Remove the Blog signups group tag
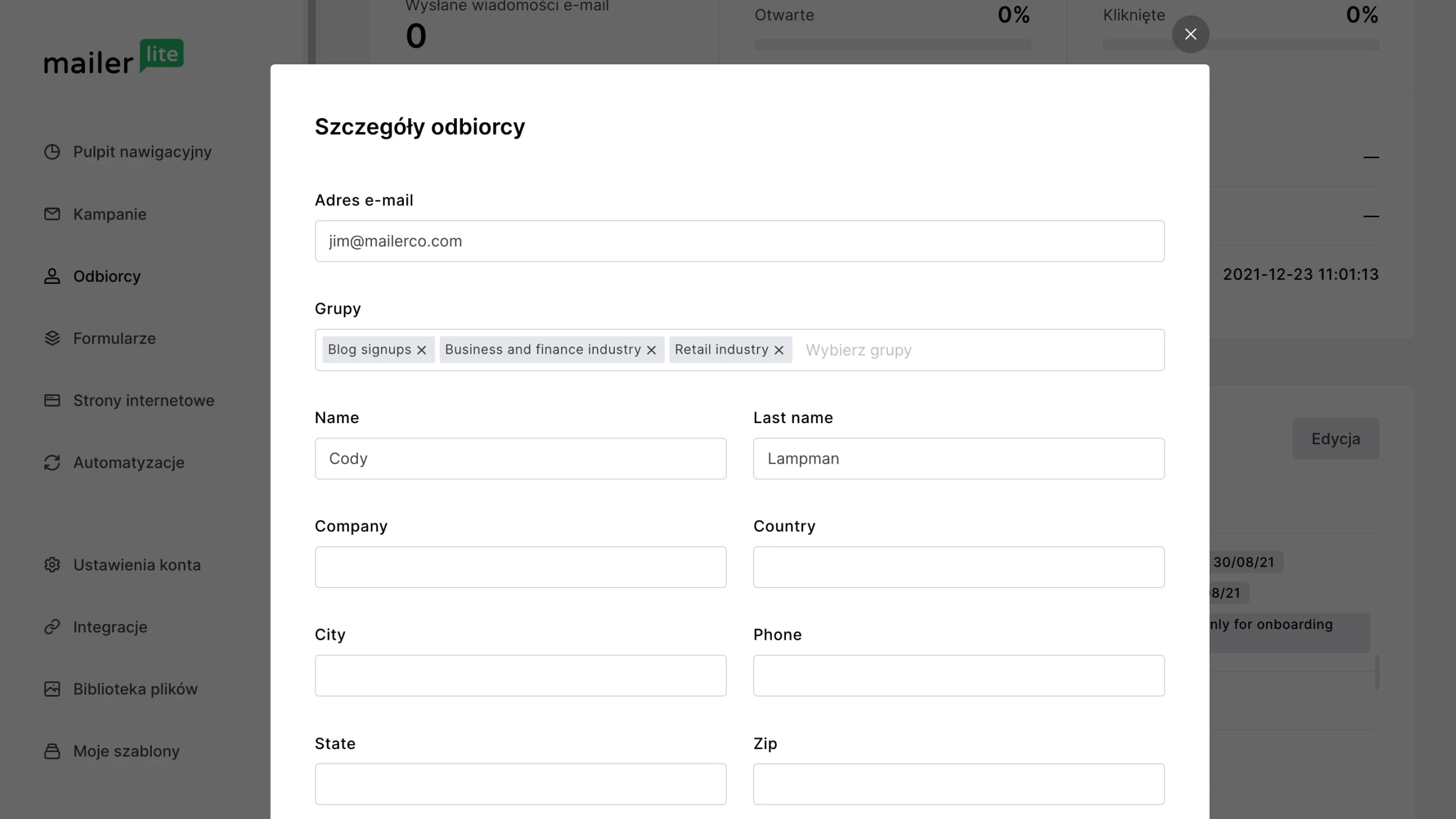 coord(421,350)
